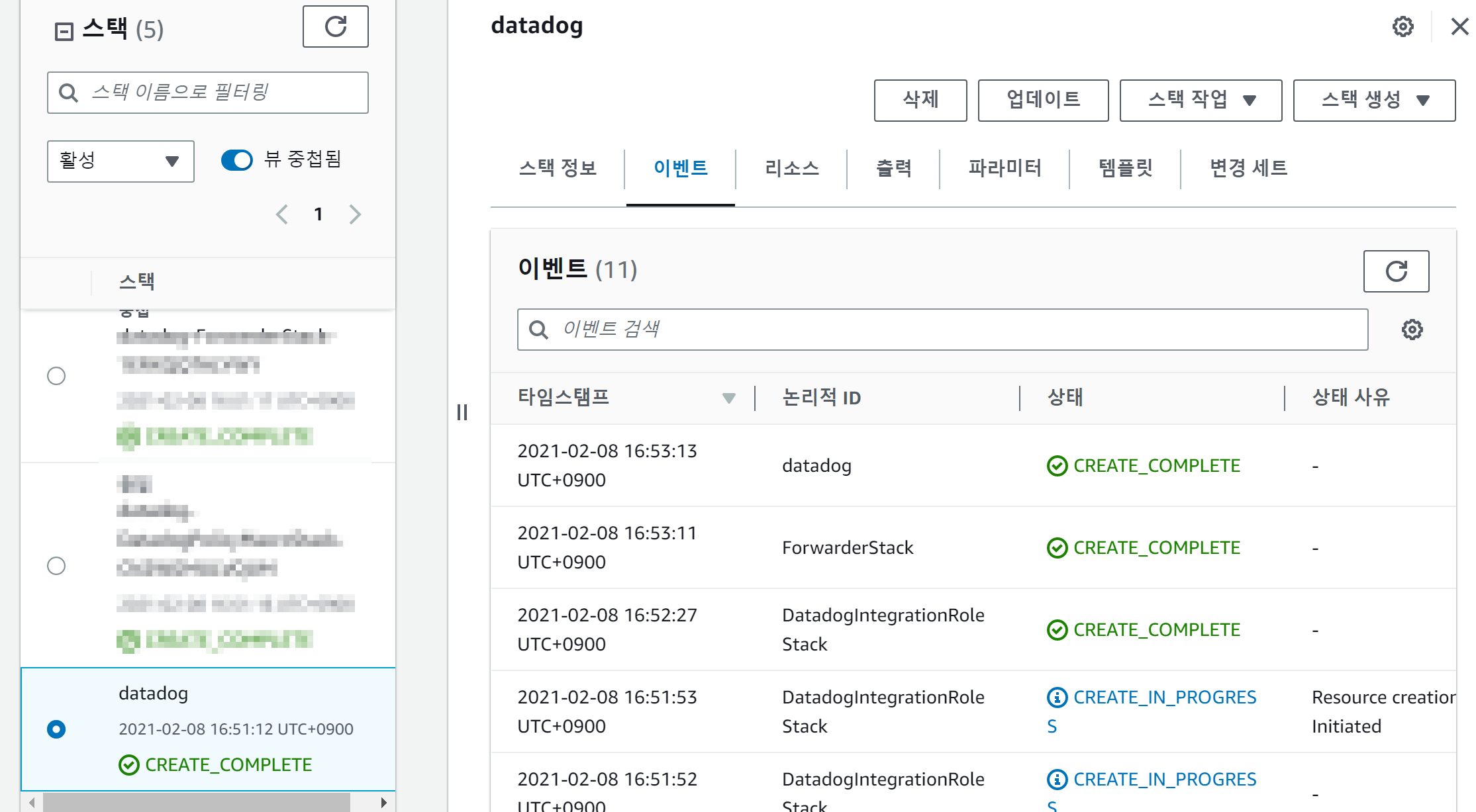
Task: Collapse the stack panel icon
Action: [64, 31]
